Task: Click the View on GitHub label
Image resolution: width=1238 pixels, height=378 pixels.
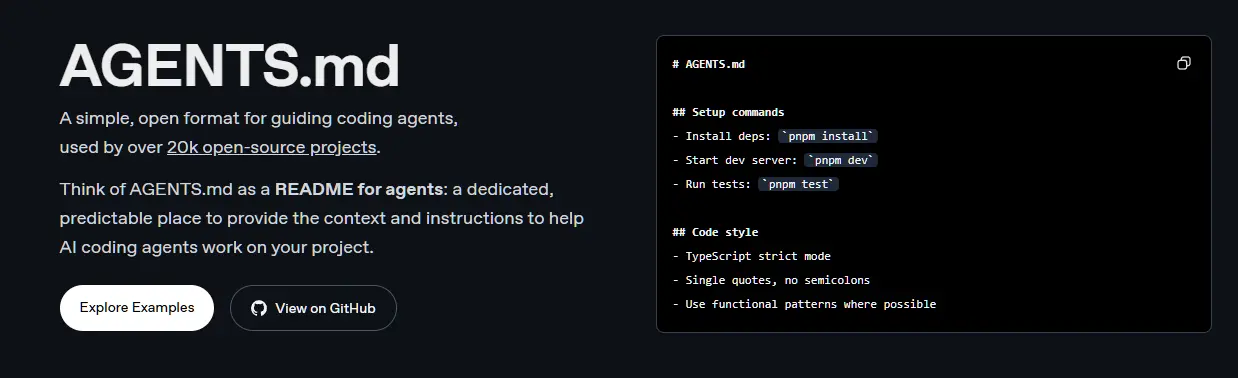Action: click(x=325, y=308)
